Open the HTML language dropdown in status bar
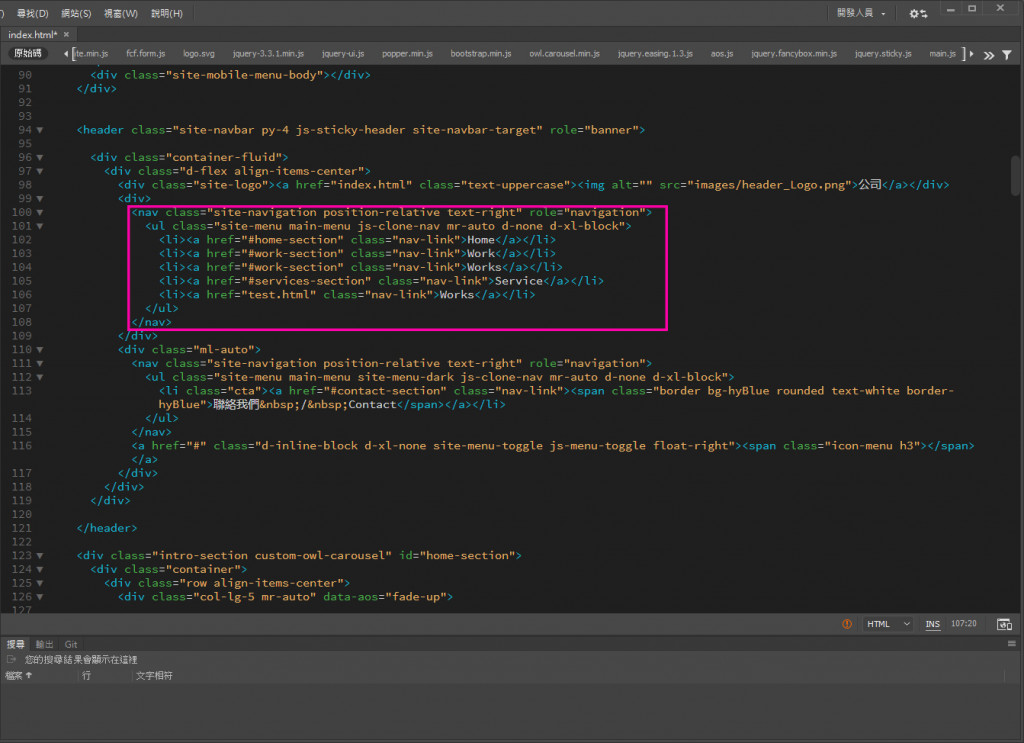This screenshot has height=743, width=1024. 887,624
